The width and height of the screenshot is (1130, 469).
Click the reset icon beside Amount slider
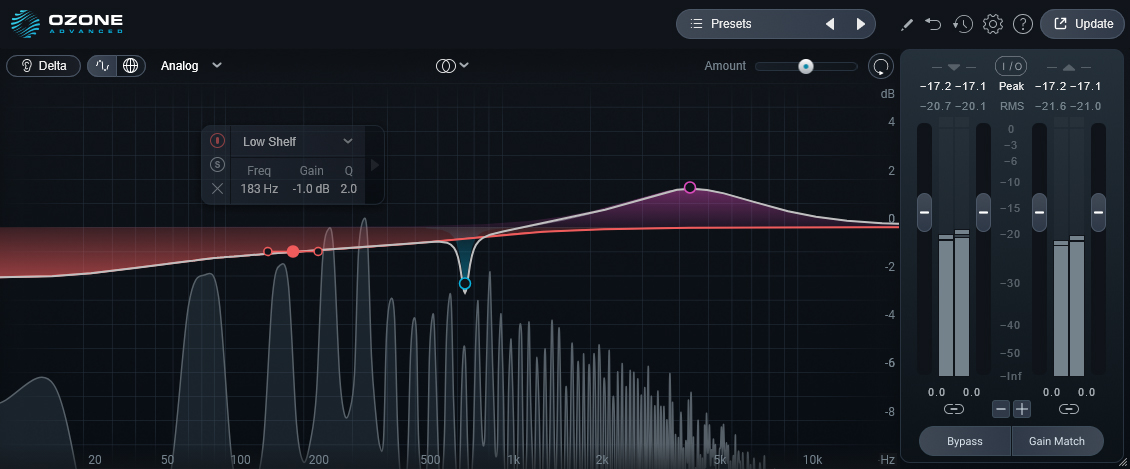(880, 66)
